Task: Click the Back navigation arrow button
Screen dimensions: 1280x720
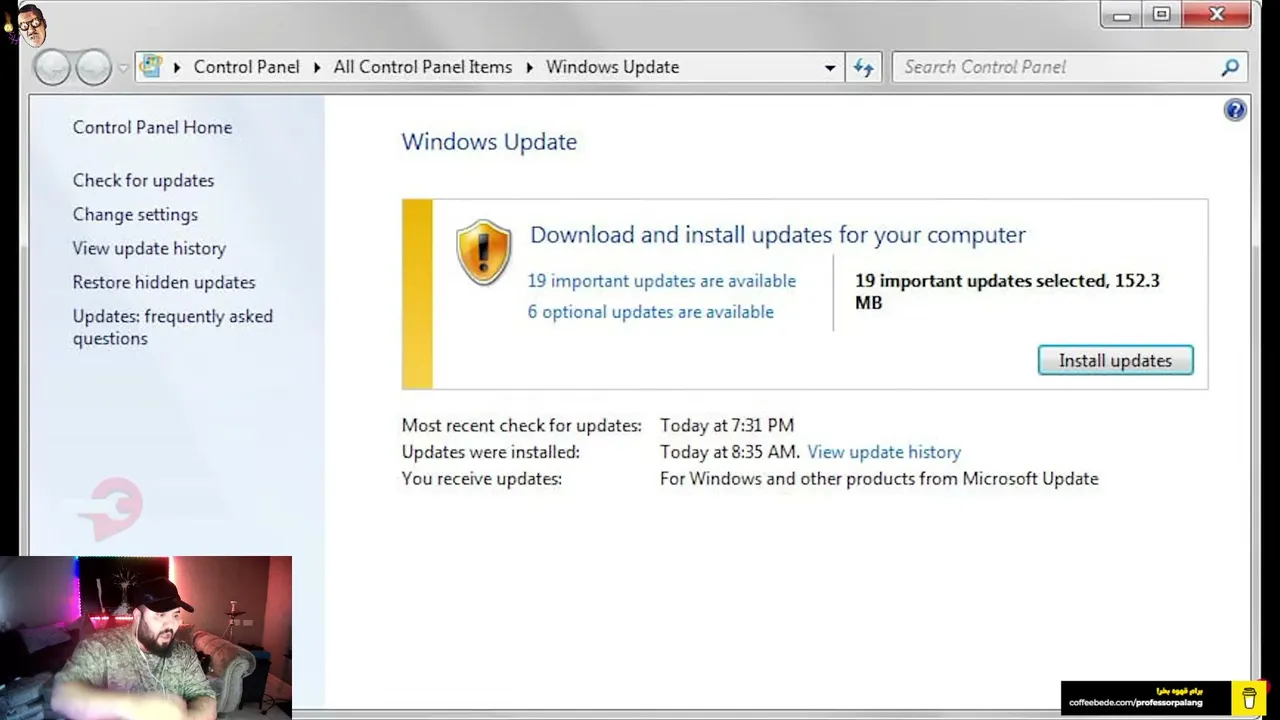Action: click(52, 67)
